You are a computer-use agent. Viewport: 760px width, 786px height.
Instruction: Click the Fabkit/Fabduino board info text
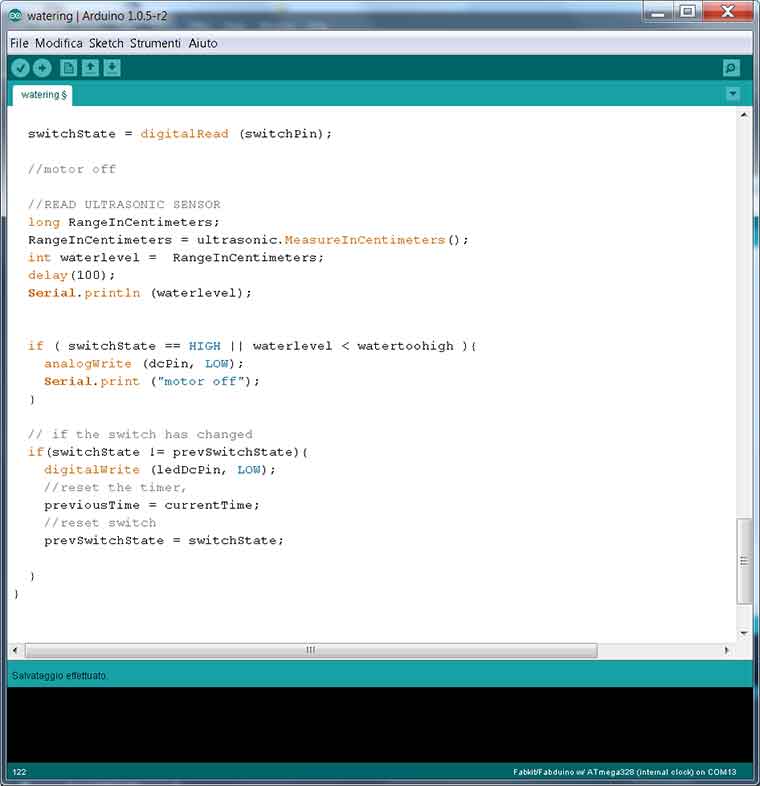tap(625, 772)
